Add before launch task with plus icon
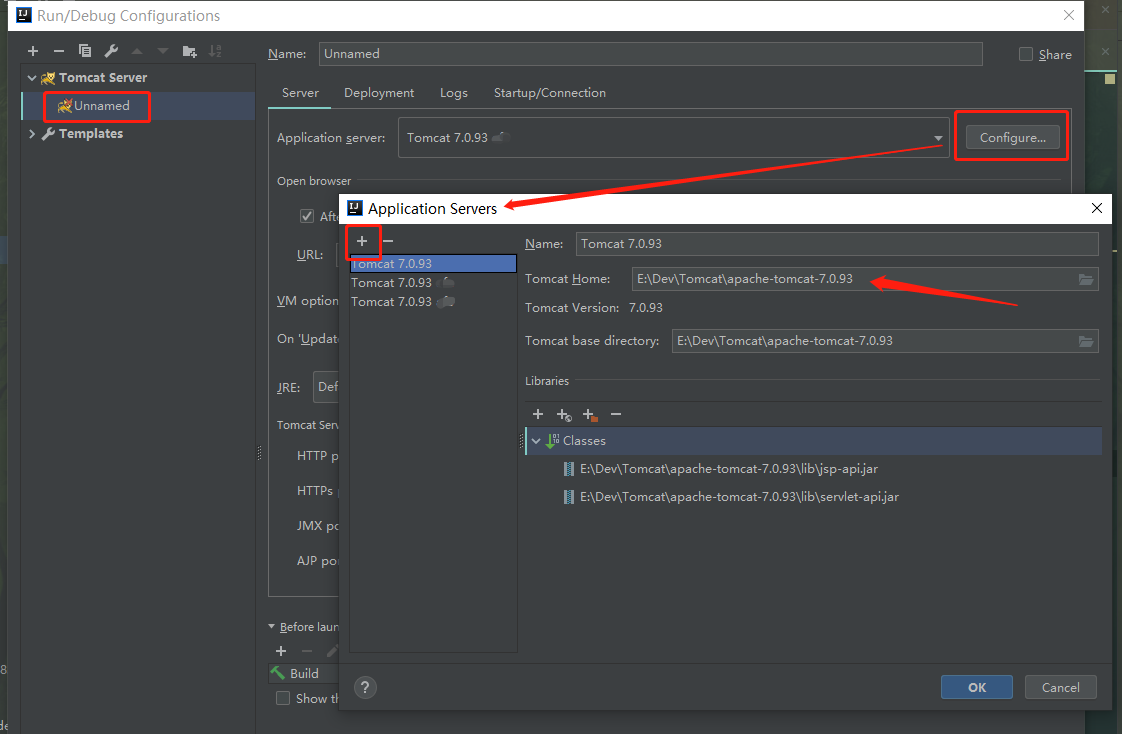 [x=281, y=651]
